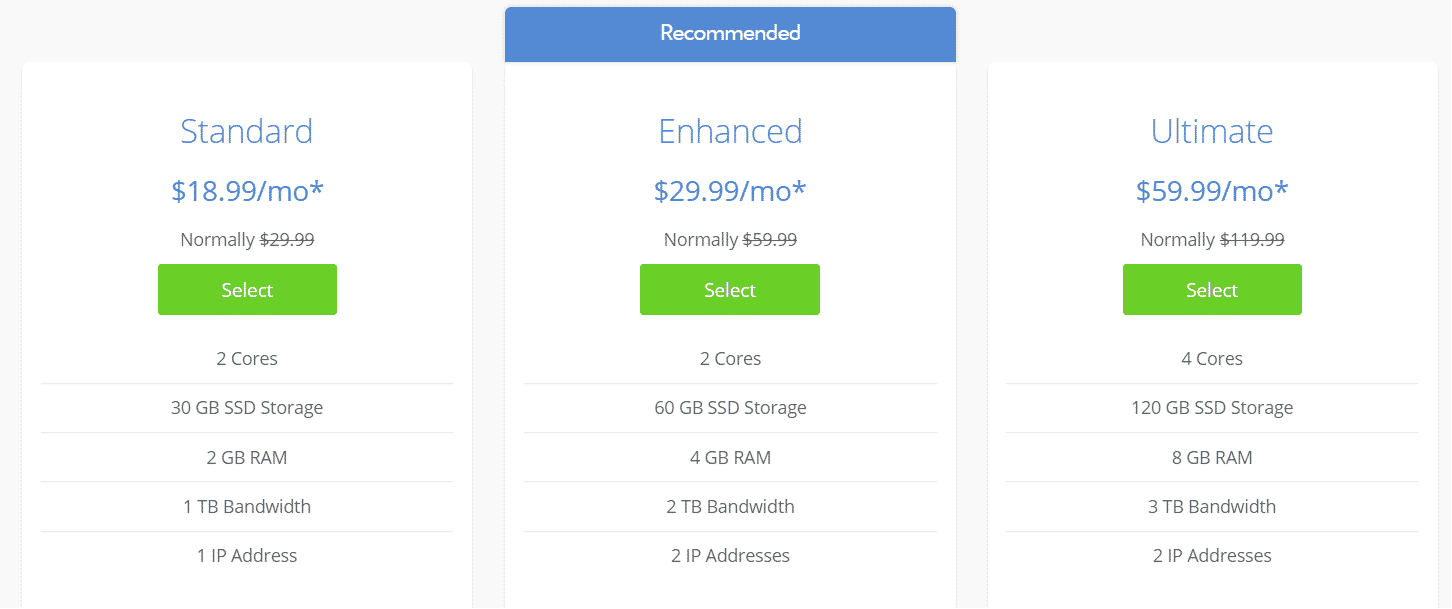The height and width of the screenshot is (609, 1452).
Task: Select the Enhanced plan button
Action: [x=730, y=290]
